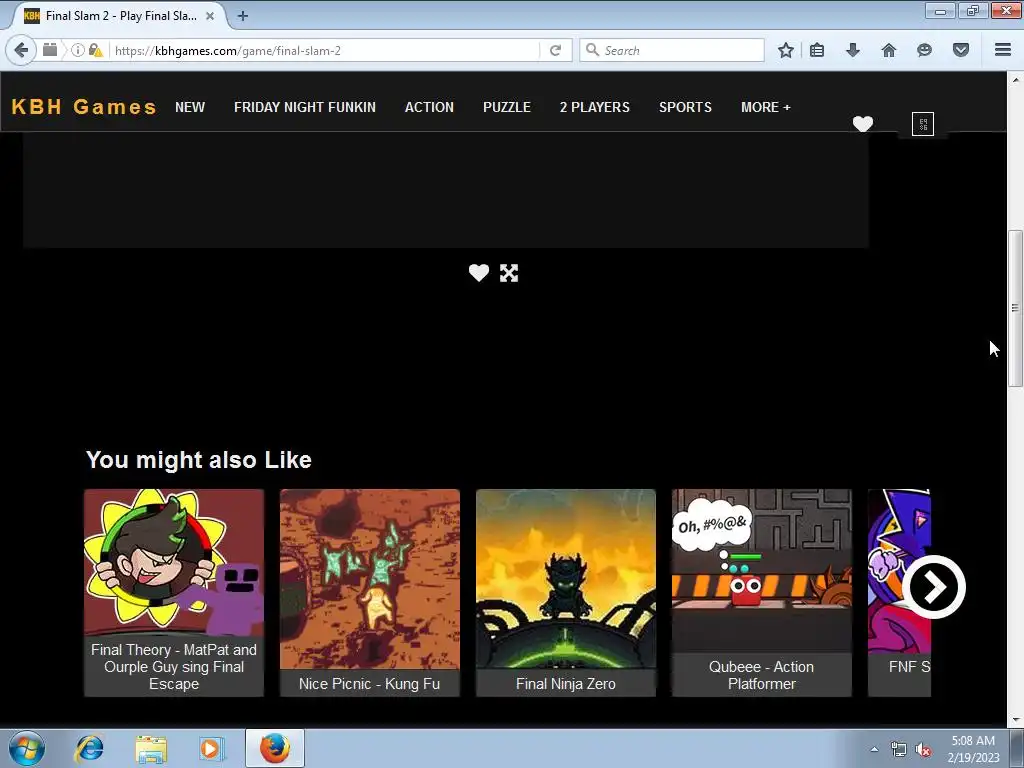This screenshot has height=768, width=1024.
Task: Click the 'You might also Like' heading
Action: (199, 460)
